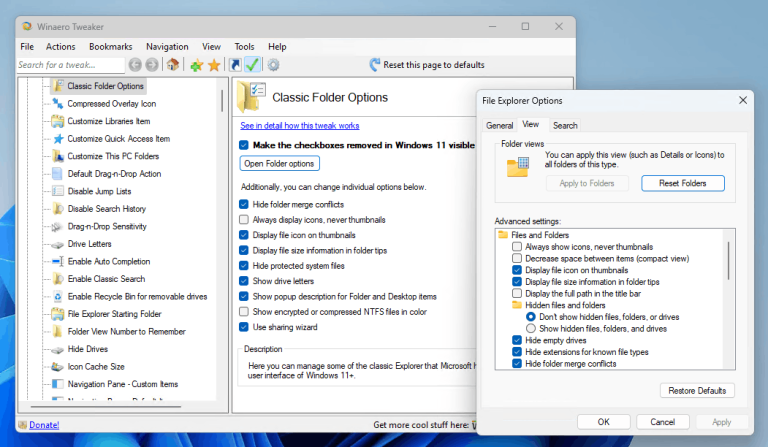Open the Bookmarks menu
Image resolution: width=768 pixels, height=447 pixels.
click(x=110, y=46)
